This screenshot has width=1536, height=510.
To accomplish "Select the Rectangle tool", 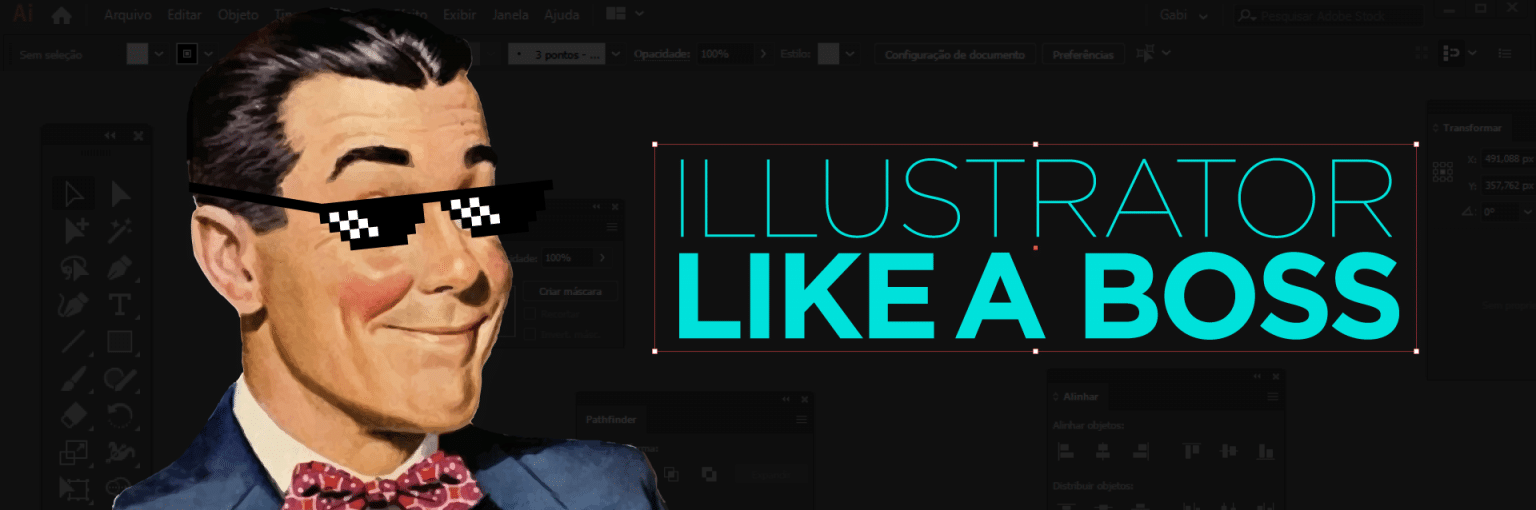I will (120, 341).
